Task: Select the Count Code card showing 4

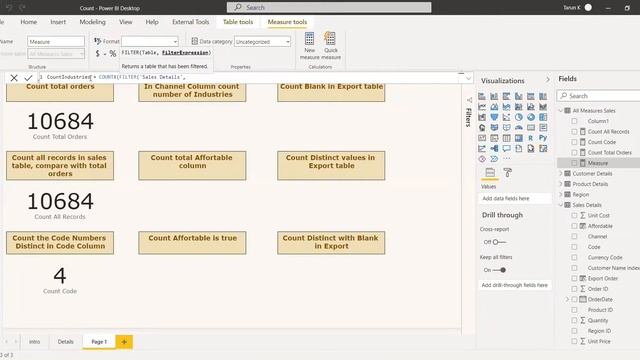Action: [x=60, y=280]
